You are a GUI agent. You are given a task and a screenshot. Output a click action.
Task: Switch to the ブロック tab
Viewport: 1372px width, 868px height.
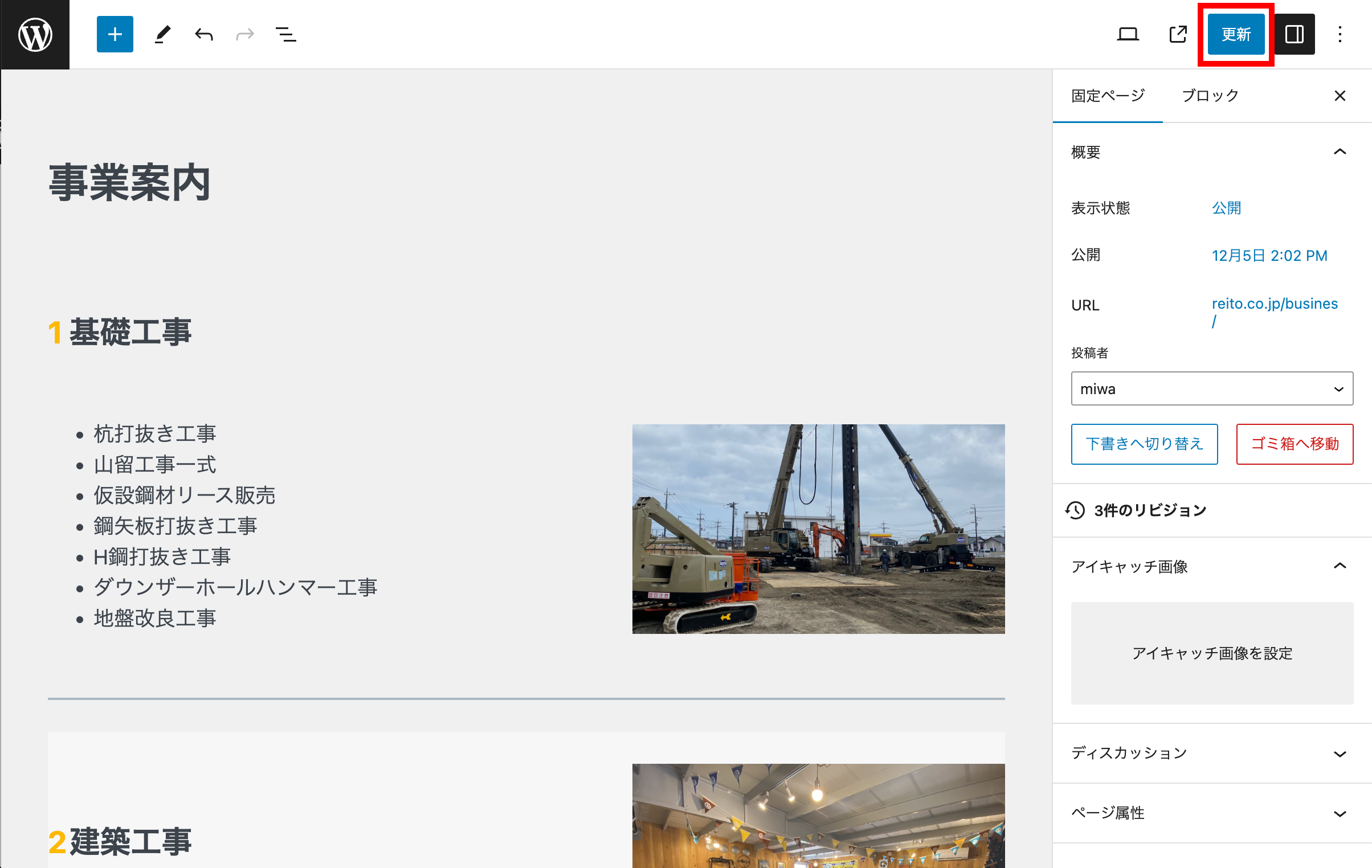click(1210, 96)
